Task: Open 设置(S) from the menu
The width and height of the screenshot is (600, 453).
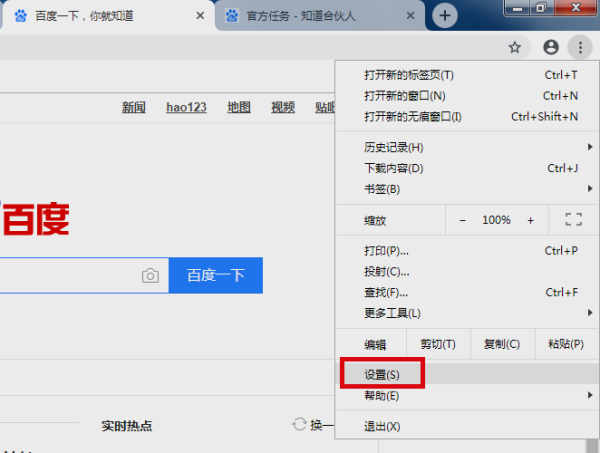Action: pyautogui.click(x=467, y=374)
